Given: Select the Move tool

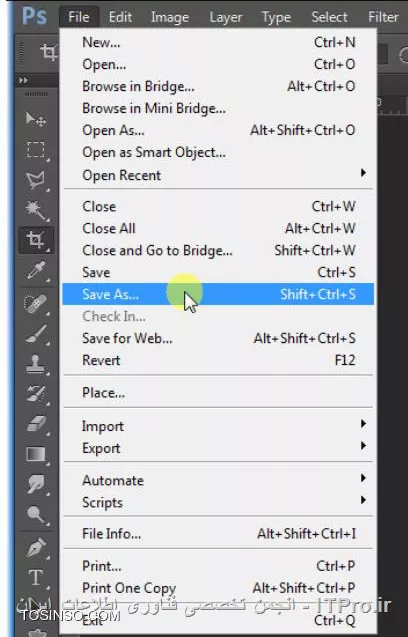Looking at the screenshot, I should (x=36, y=119).
